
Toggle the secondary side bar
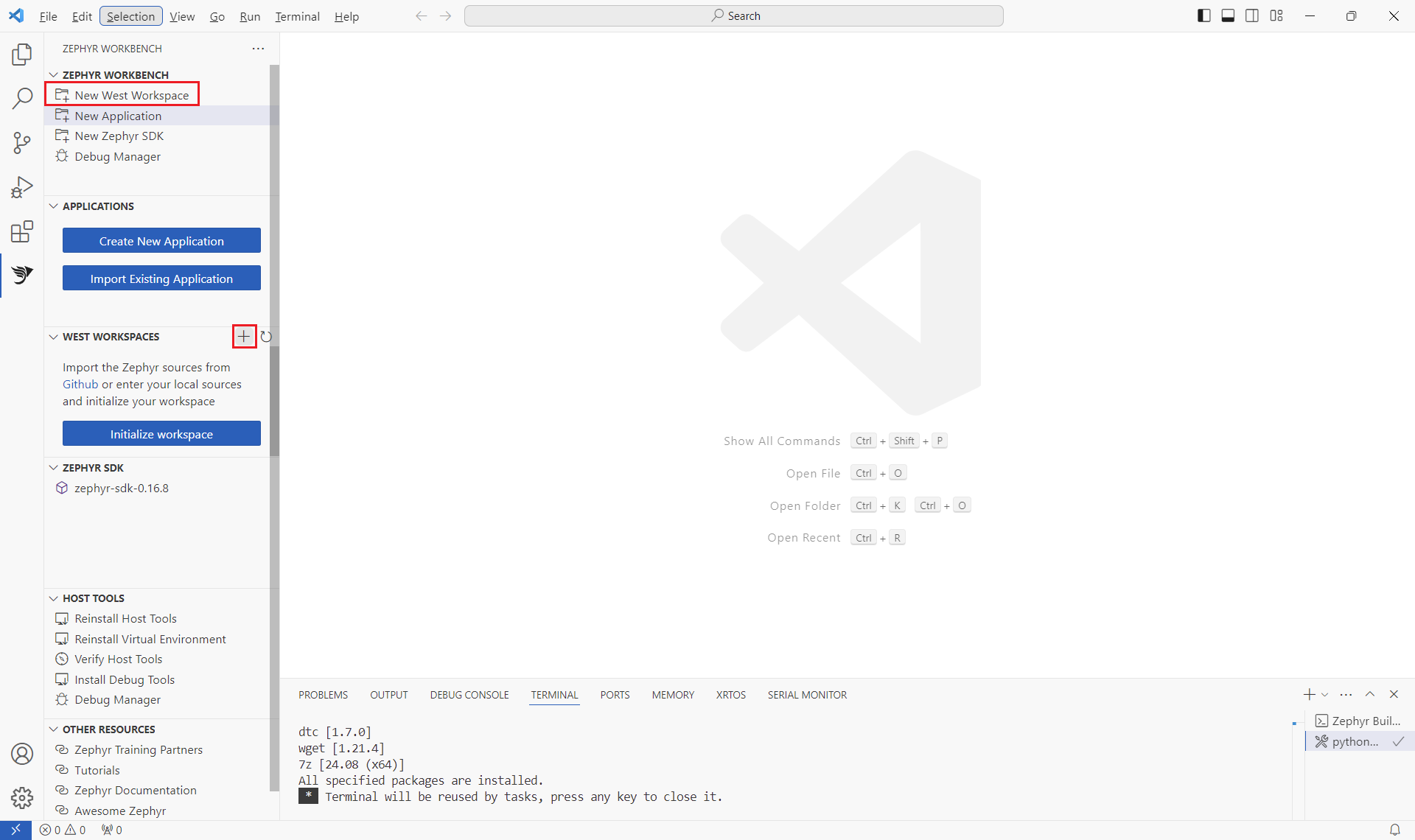(1252, 15)
